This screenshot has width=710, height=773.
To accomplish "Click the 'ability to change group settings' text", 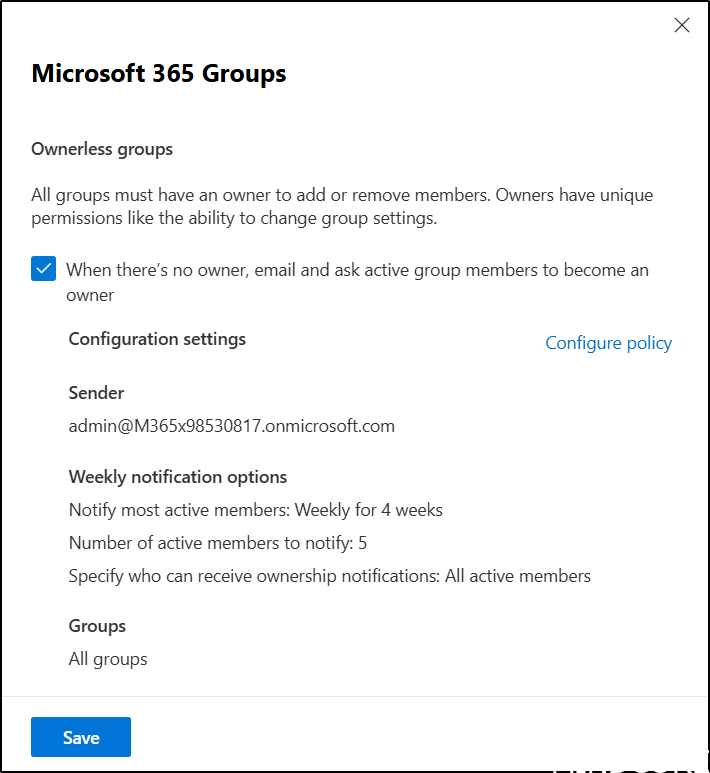I will (320, 218).
